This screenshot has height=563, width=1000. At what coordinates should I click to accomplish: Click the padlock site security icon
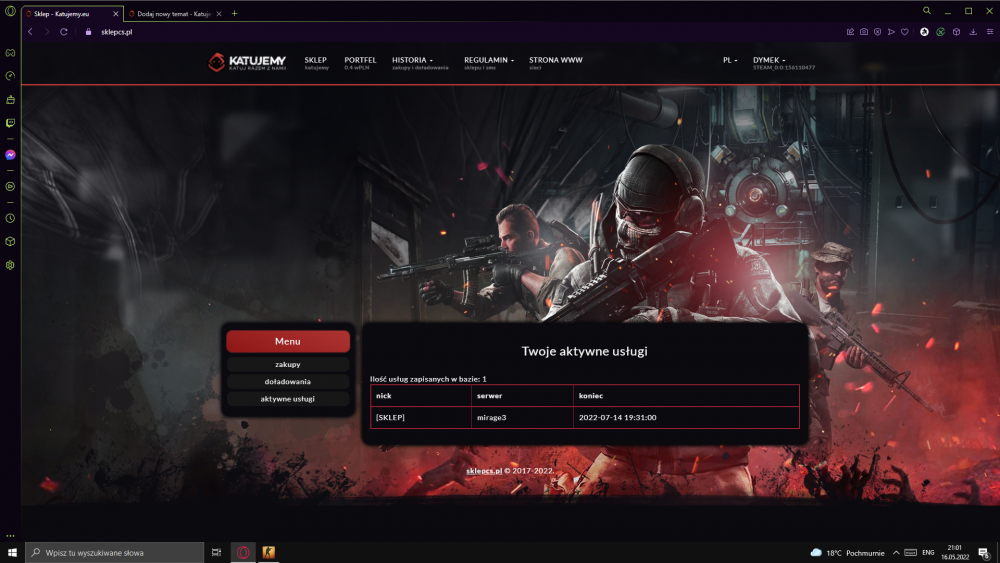coord(89,32)
